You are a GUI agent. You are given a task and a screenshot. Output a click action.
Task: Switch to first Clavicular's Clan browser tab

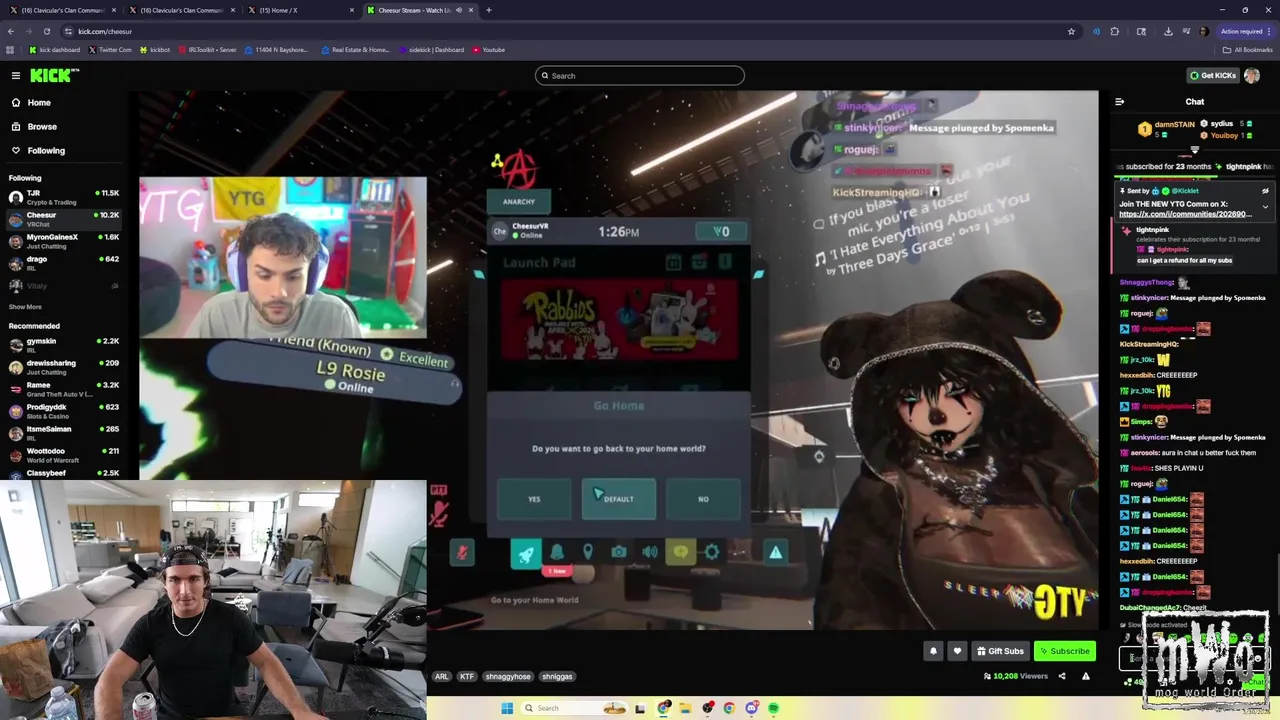(x=61, y=10)
